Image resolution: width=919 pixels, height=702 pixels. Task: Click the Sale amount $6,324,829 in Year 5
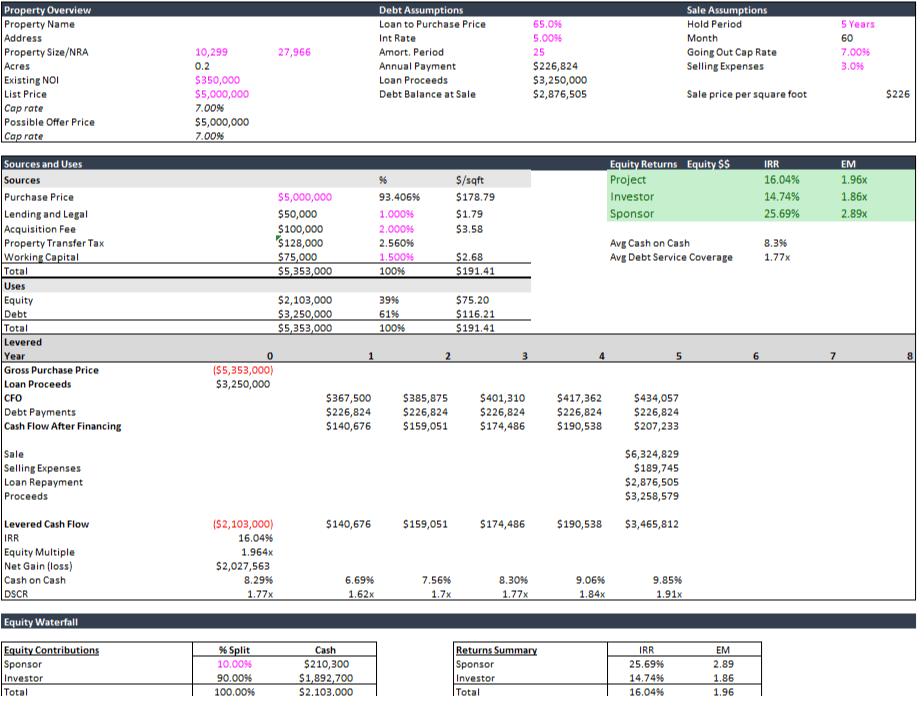651,454
